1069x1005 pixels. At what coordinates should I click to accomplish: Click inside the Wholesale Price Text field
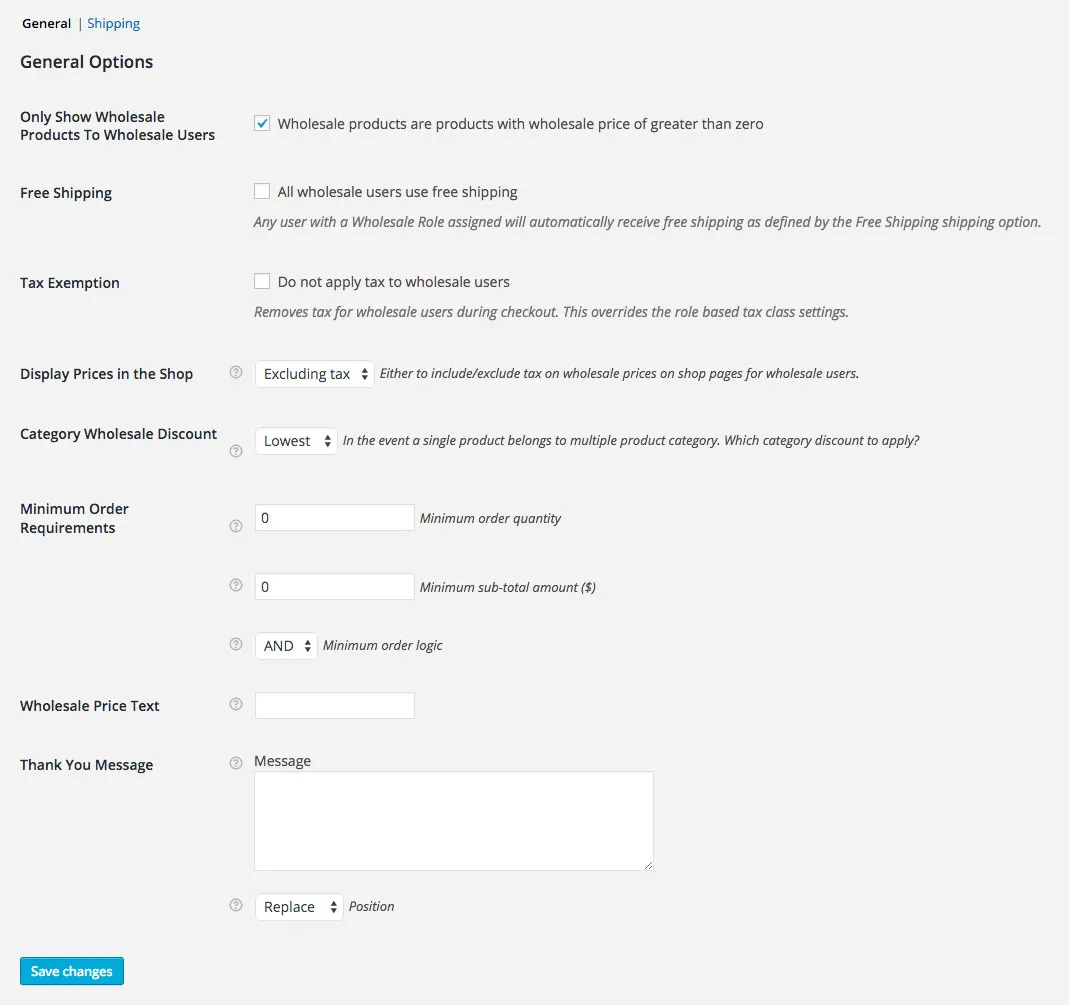pyautogui.click(x=334, y=705)
